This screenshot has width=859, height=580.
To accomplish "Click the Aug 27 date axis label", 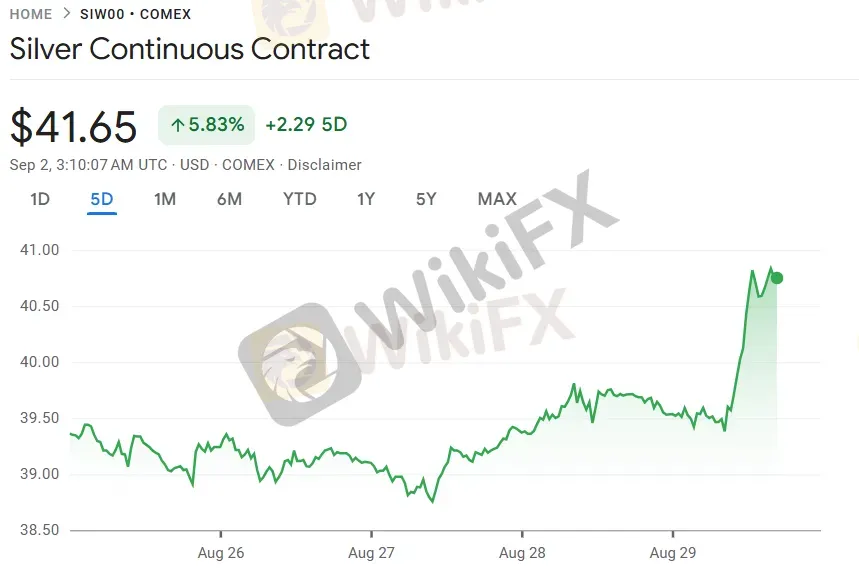I will coord(371,553).
